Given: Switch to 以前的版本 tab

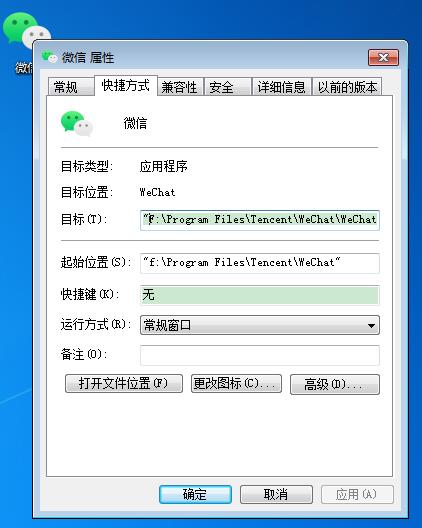Looking at the screenshot, I should 347,87.
